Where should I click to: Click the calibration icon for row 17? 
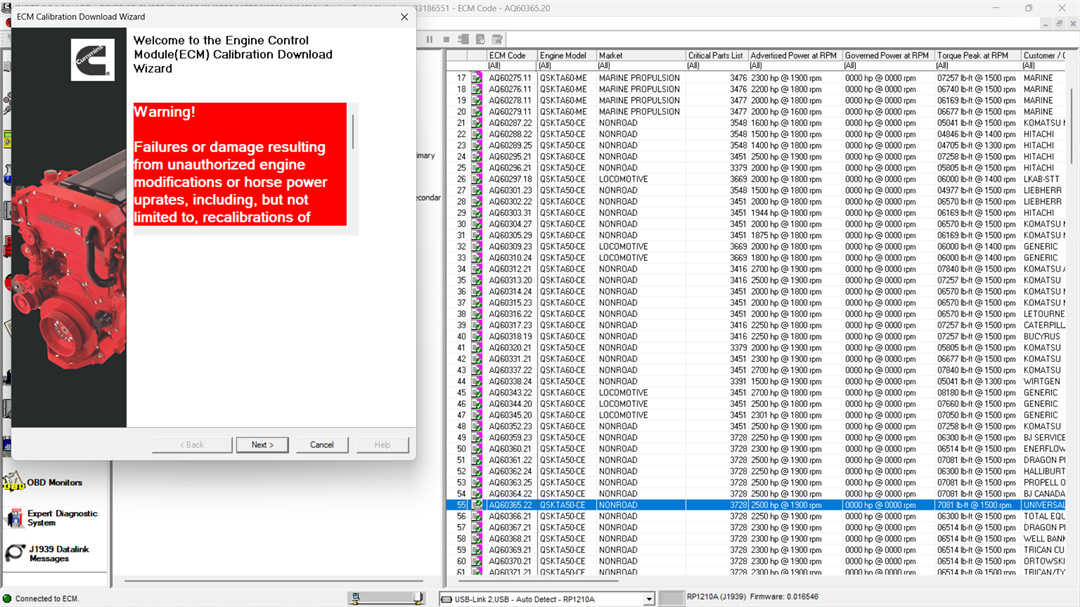click(x=477, y=78)
